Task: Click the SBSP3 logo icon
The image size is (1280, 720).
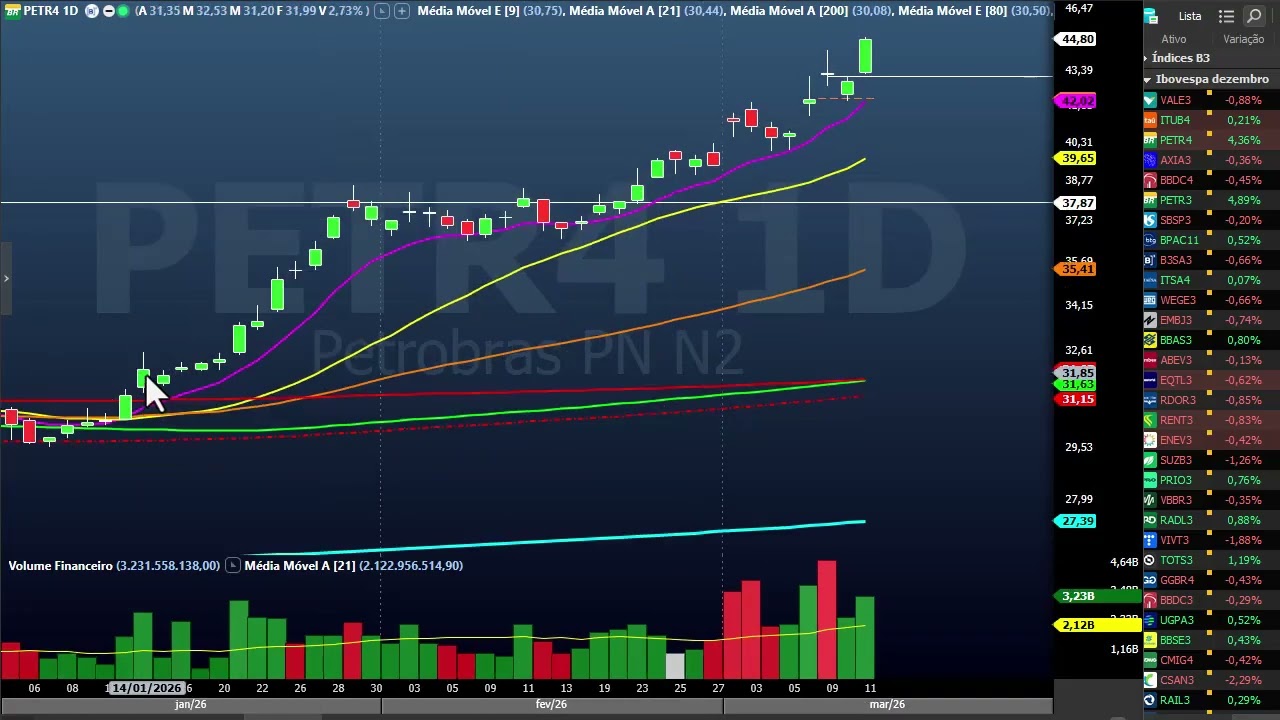Action: (1150, 220)
